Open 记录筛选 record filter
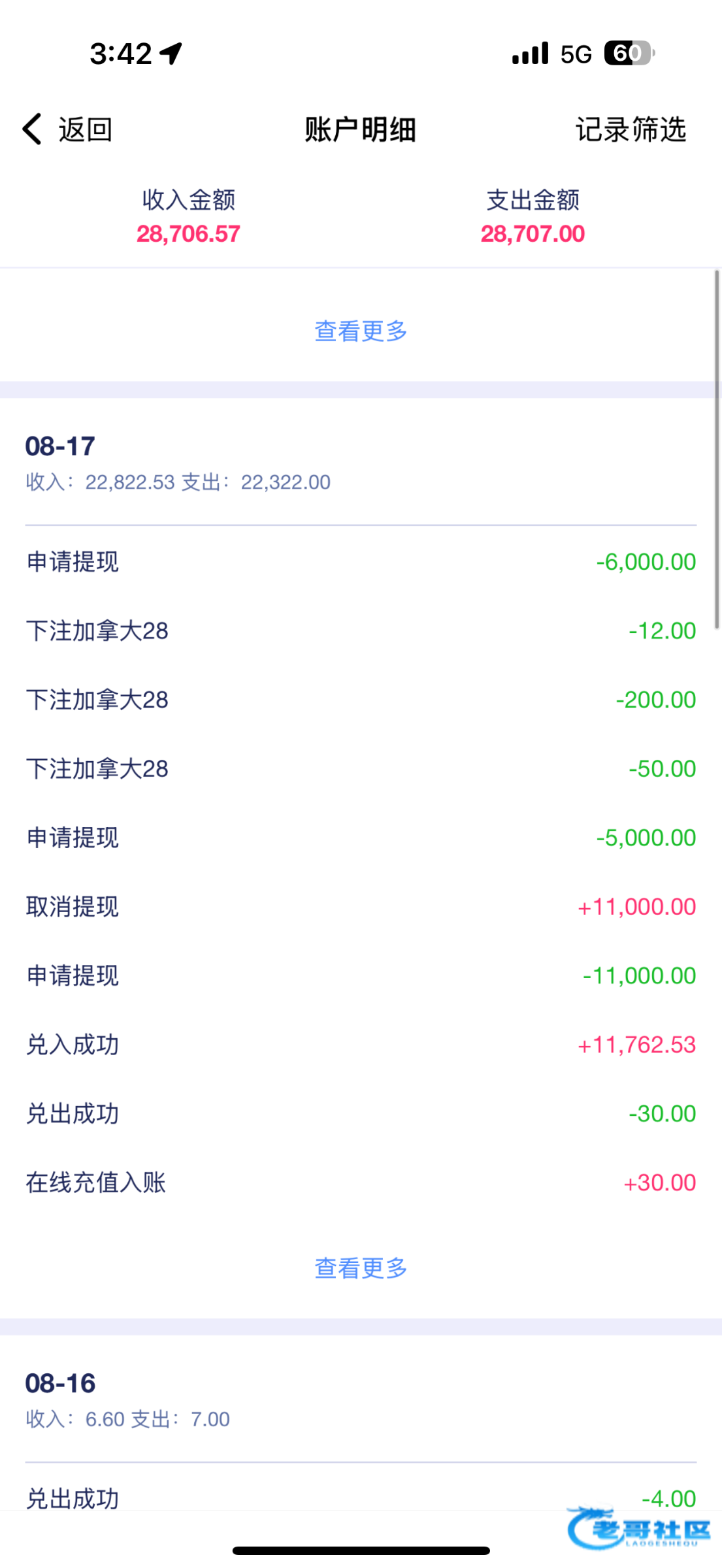The width and height of the screenshot is (722, 1568). click(x=631, y=129)
